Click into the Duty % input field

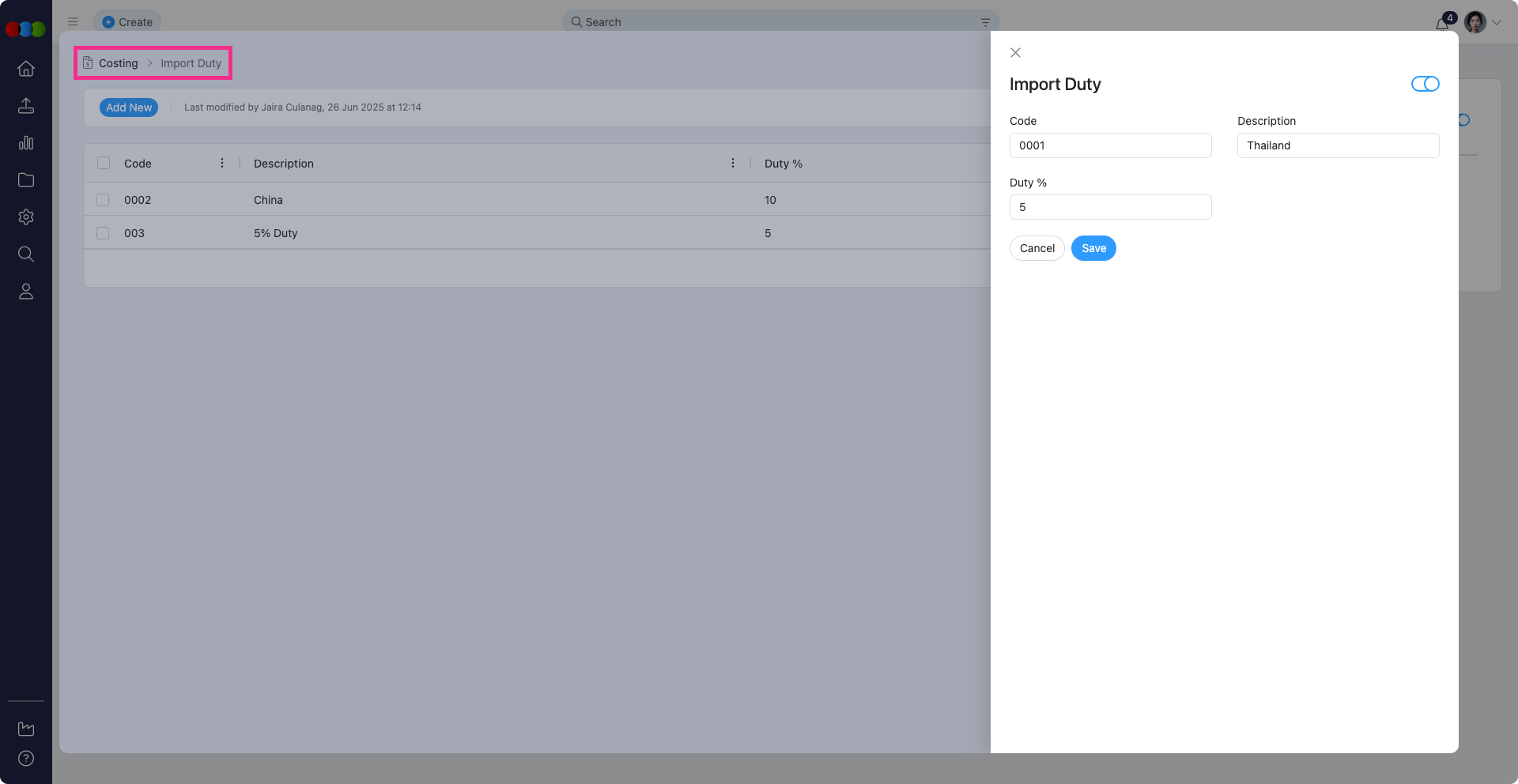point(1109,207)
